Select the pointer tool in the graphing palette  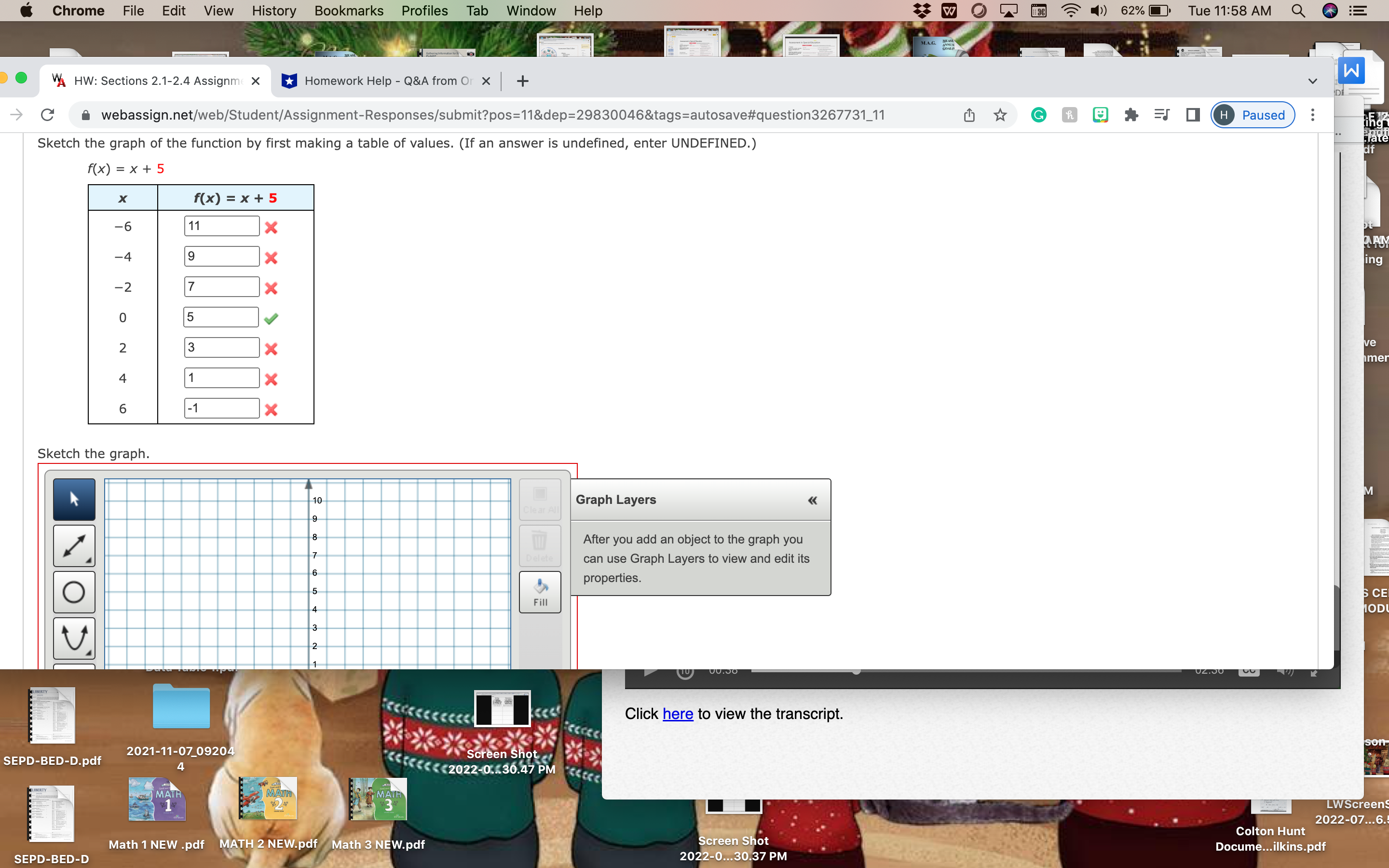(x=73, y=499)
